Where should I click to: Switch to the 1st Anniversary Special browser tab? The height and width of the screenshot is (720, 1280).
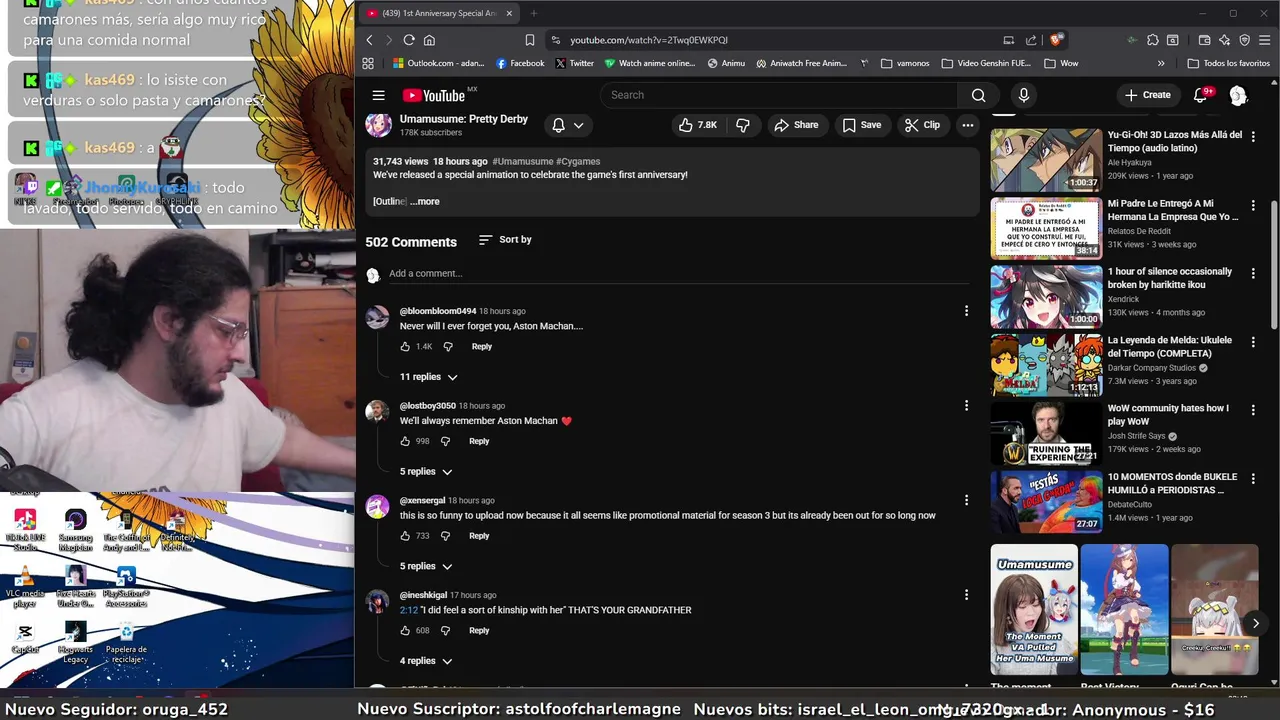point(440,13)
